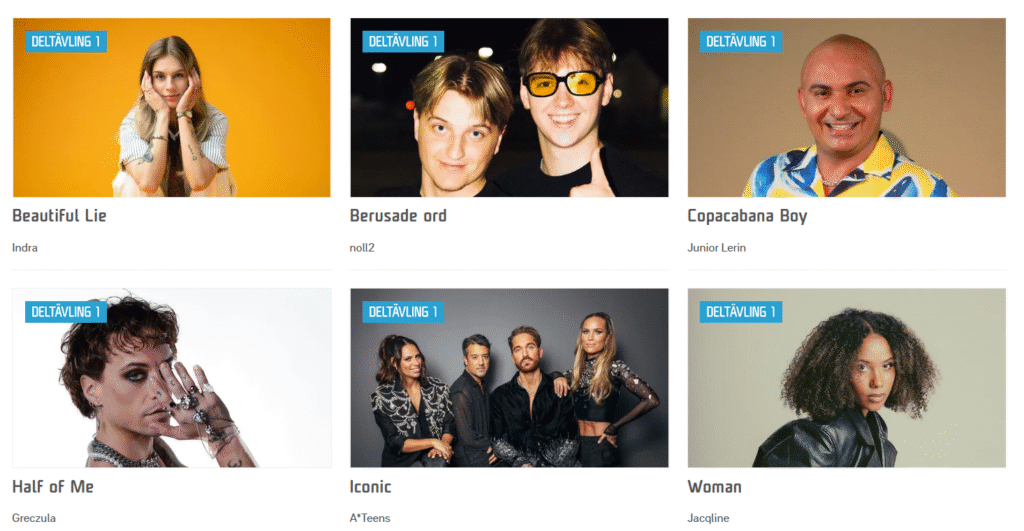Click Deltävling 1 badge on A*Teens card

tap(403, 312)
